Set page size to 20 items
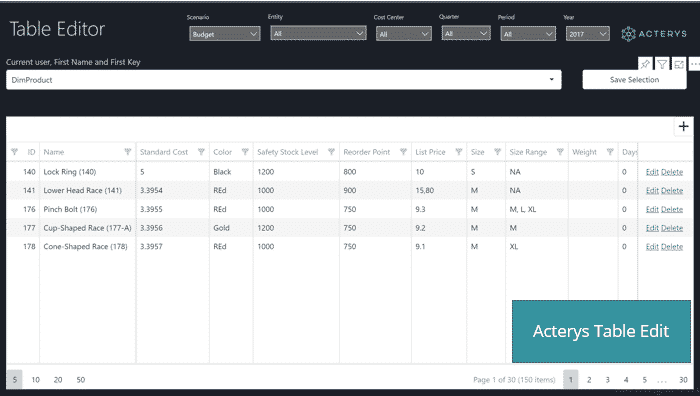700x396 pixels. (x=58, y=379)
